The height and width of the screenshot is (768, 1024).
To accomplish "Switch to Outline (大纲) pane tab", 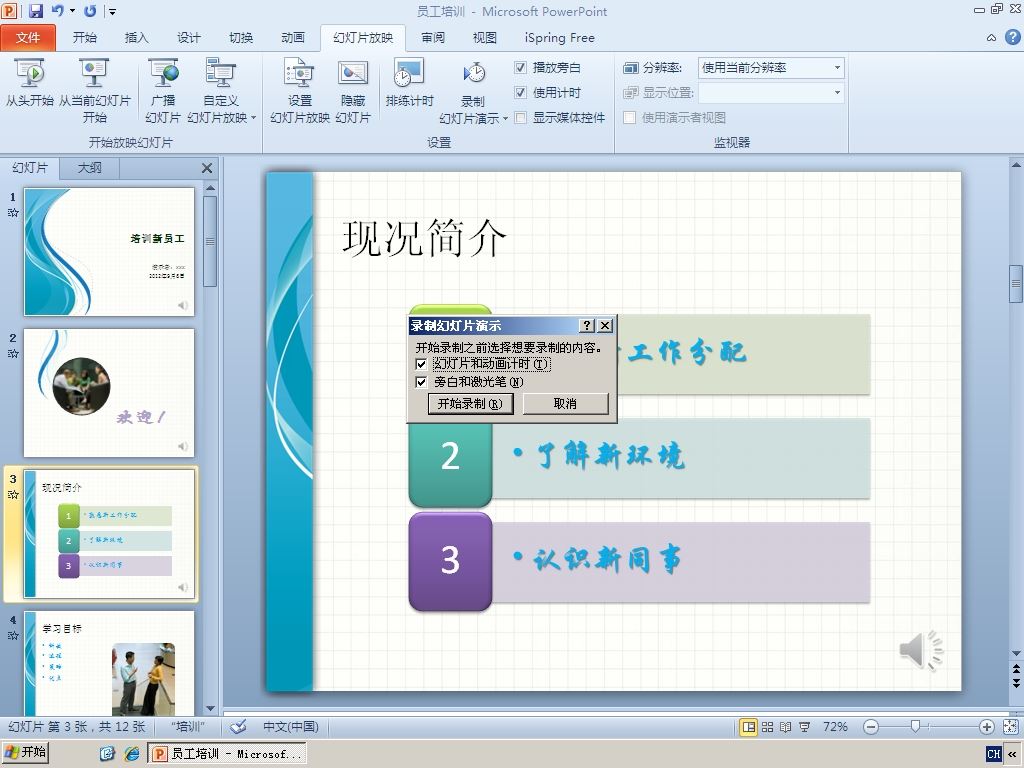I will (89, 168).
